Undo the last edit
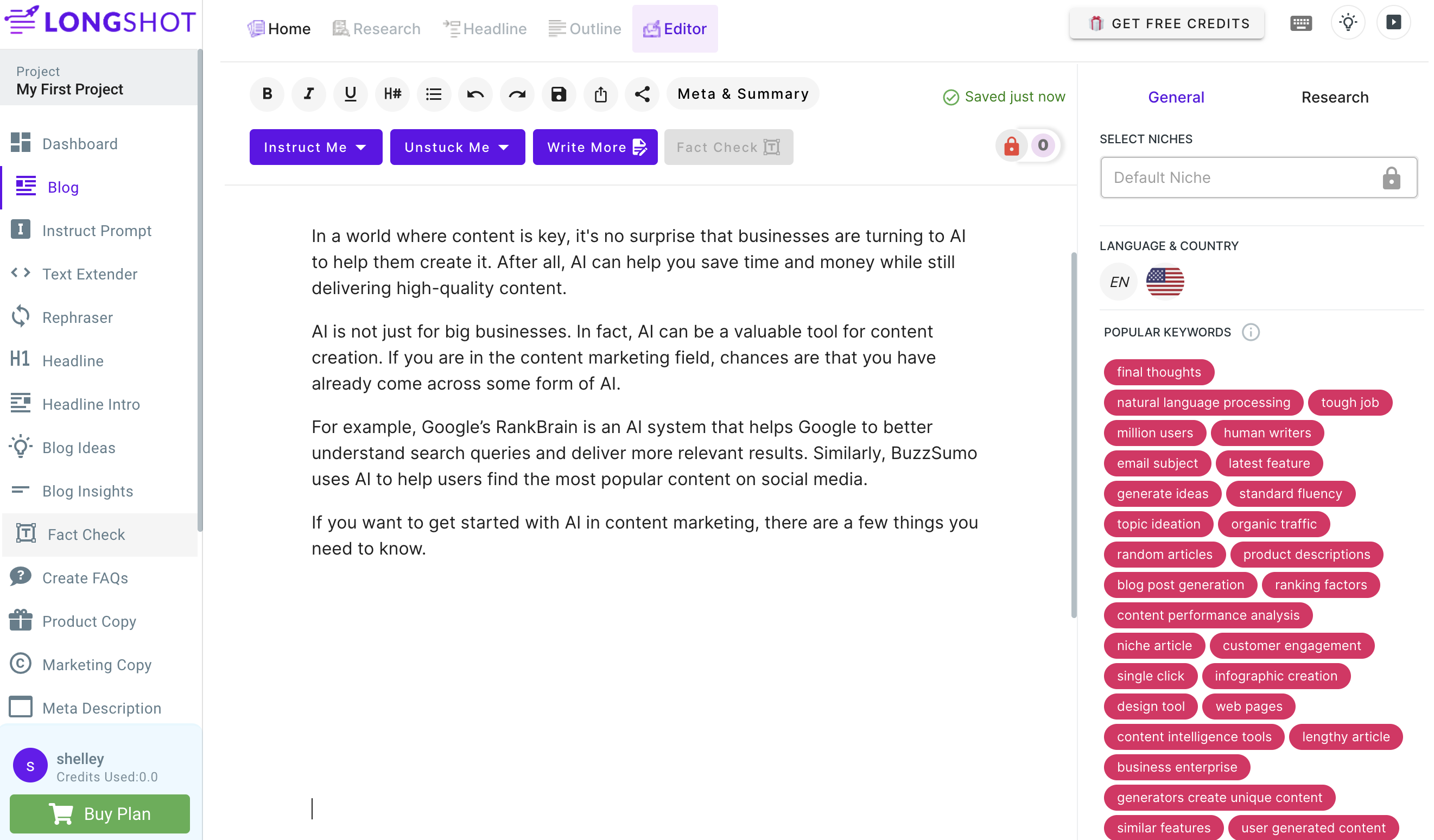Image resolution: width=1434 pixels, height=840 pixels. tap(475, 94)
